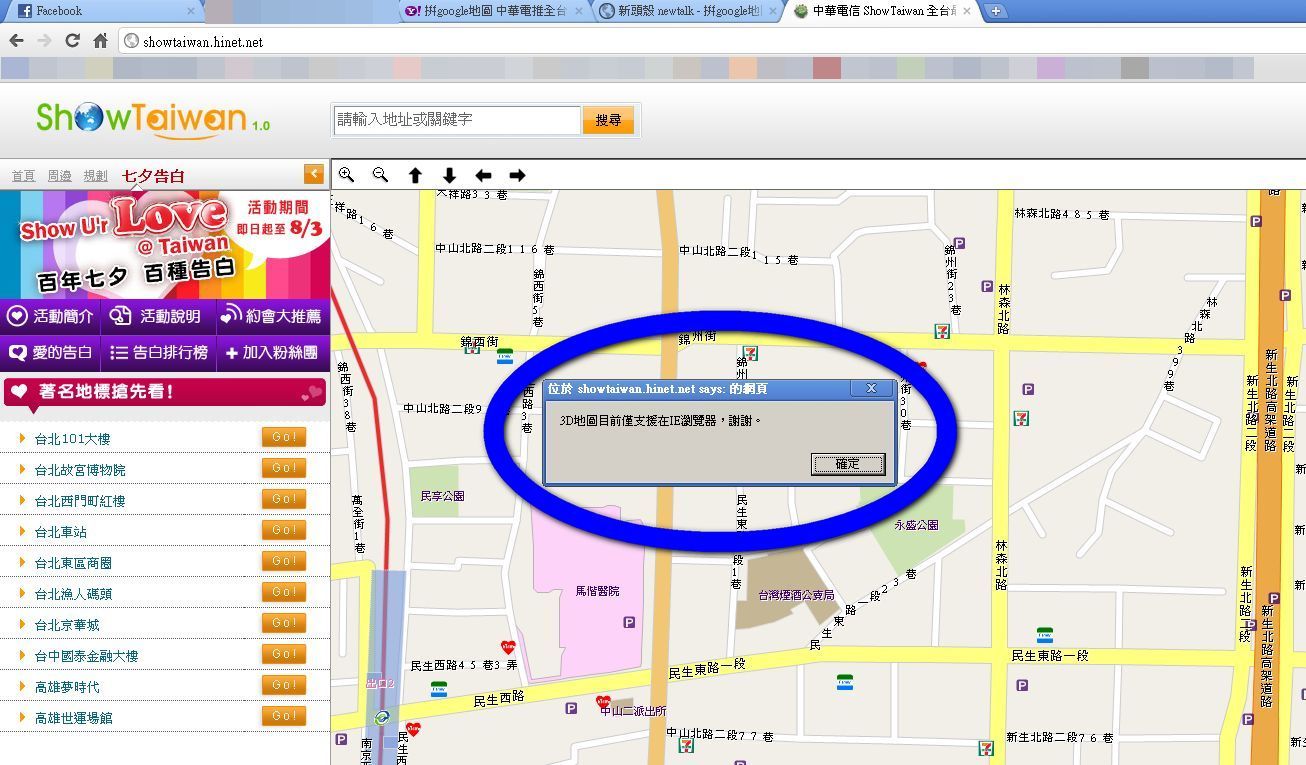The width and height of the screenshot is (1306, 765).
Task: Open 約會大推薦 menu item
Action: click(272, 316)
